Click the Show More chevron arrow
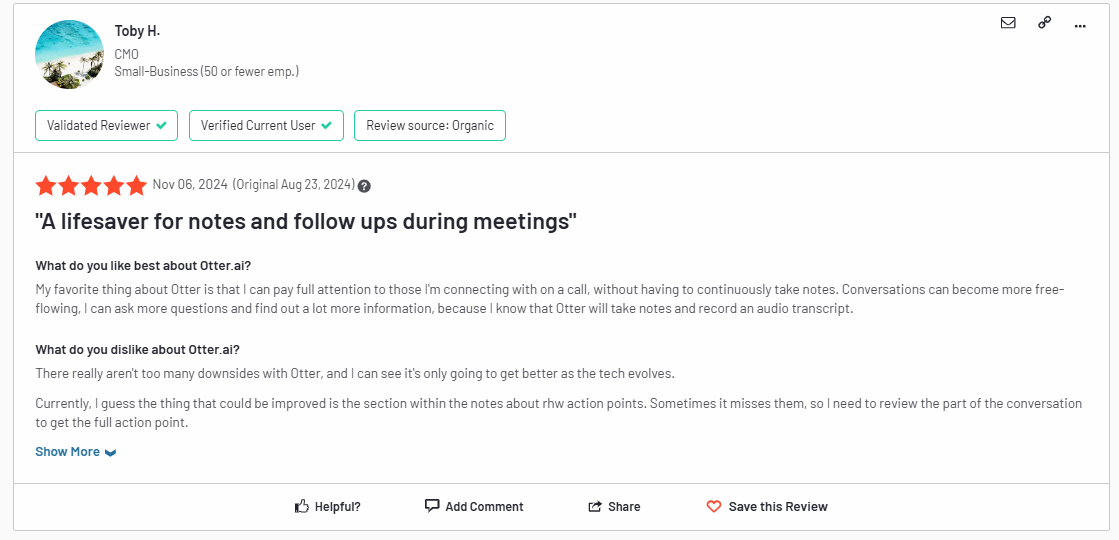This screenshot has width=1119, height=540. 110,453
